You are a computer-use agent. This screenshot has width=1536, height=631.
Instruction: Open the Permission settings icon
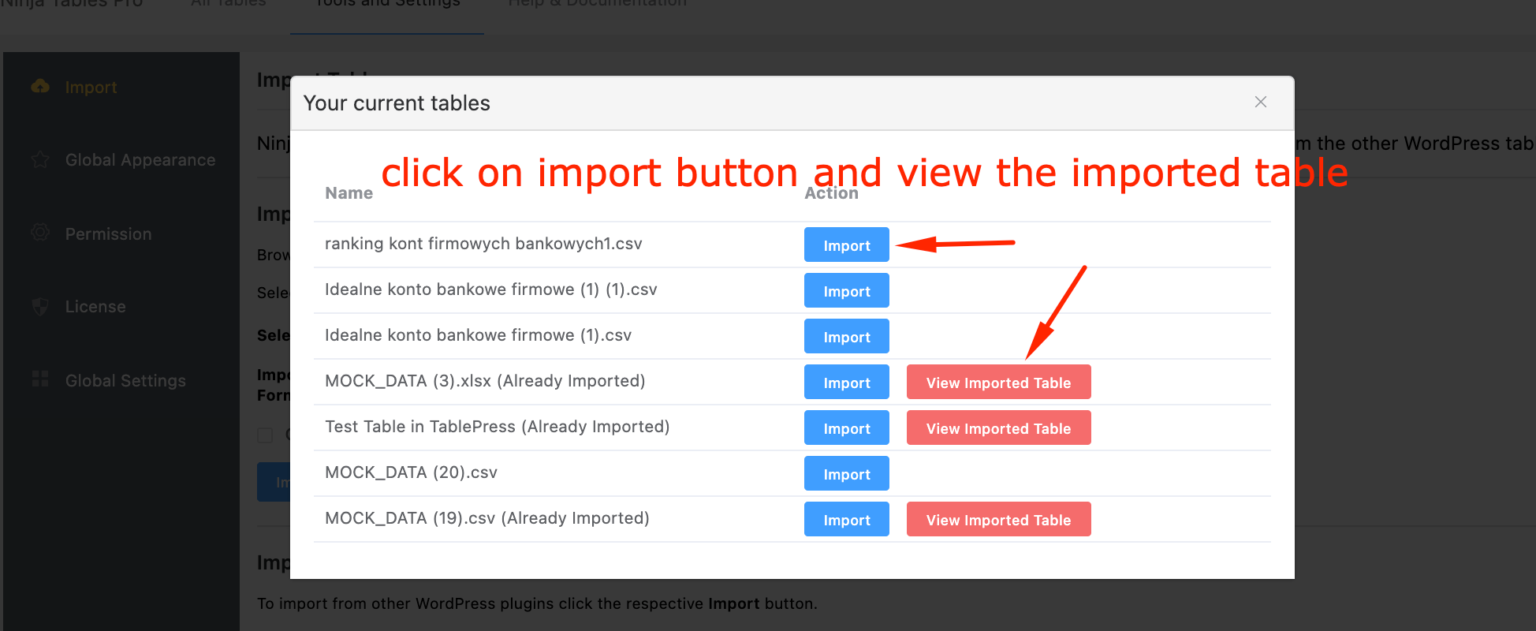40,233
